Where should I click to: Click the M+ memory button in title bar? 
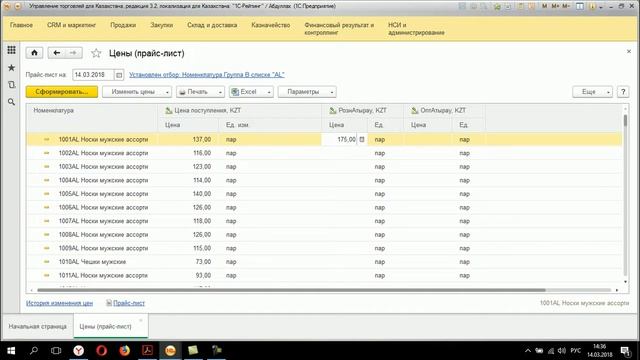(x=555, y=7)
